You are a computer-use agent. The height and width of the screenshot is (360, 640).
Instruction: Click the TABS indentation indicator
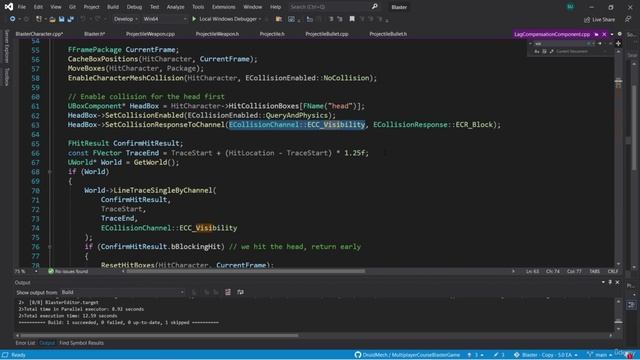[595, 271]
